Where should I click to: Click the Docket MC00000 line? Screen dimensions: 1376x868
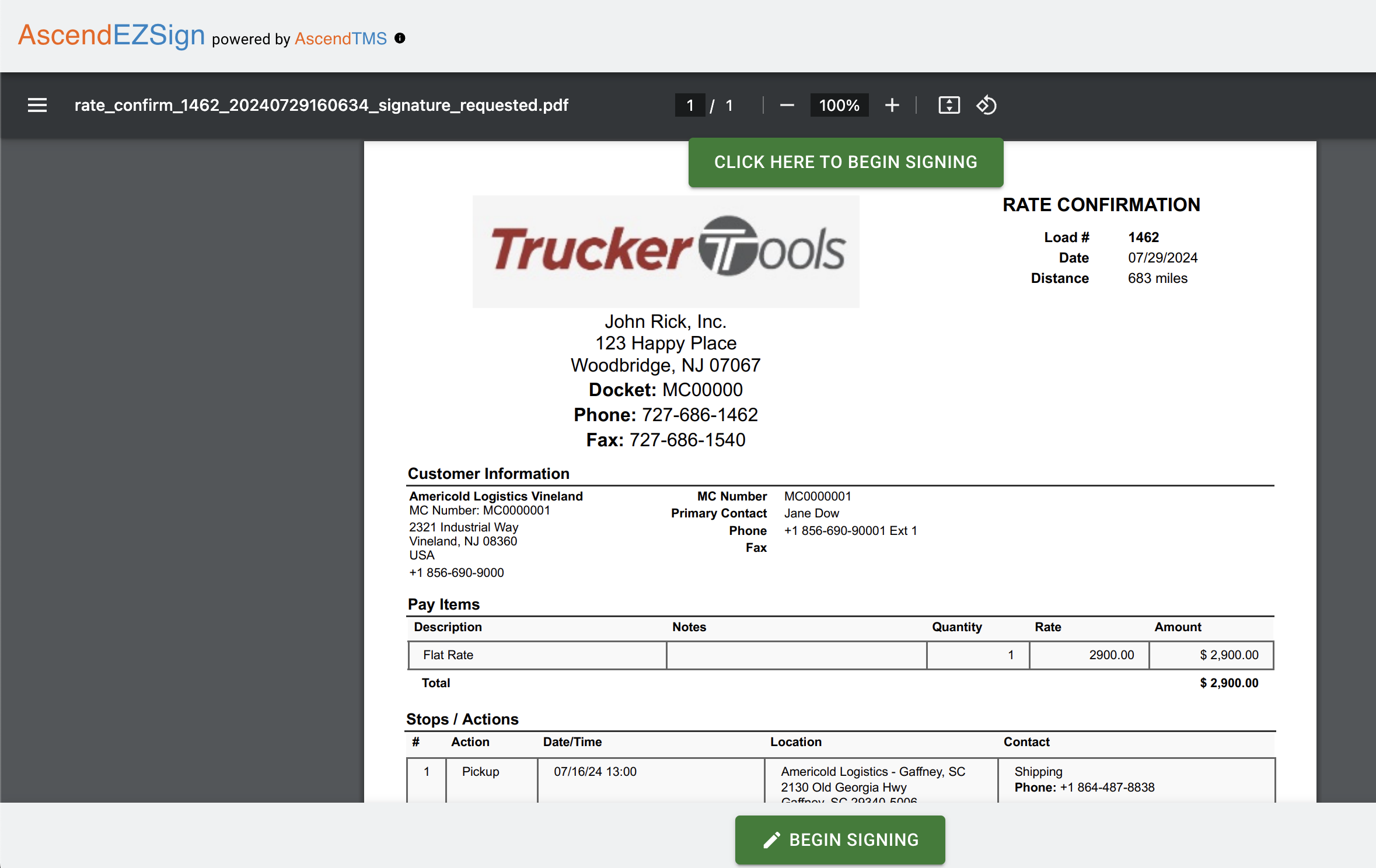click(x=665, y=390)
